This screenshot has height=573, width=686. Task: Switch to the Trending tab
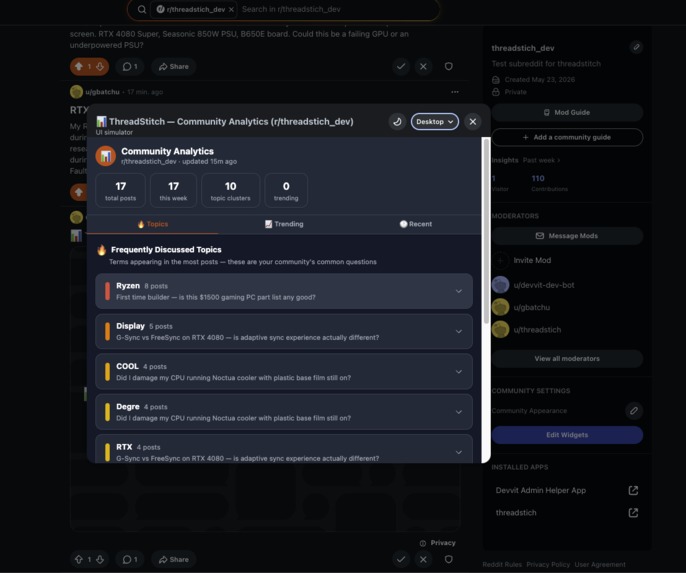(284, 224)
